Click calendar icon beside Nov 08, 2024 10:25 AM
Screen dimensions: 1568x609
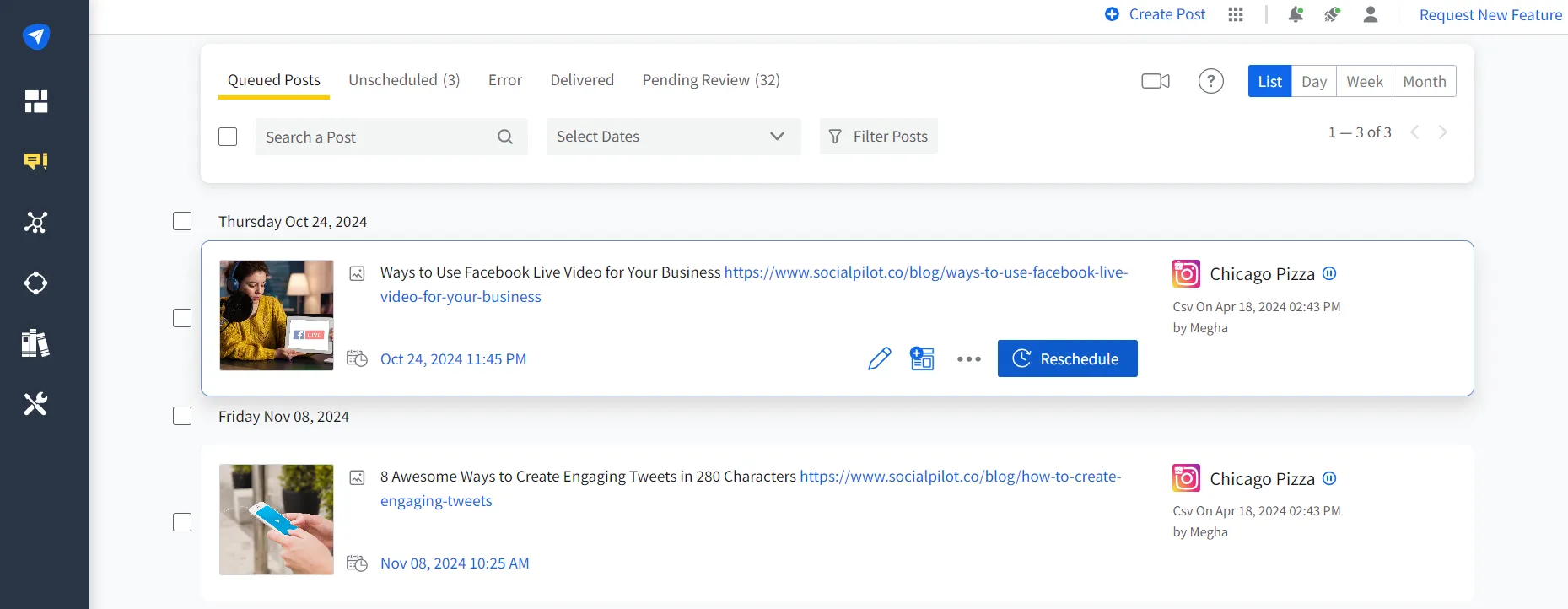point(358,563)
